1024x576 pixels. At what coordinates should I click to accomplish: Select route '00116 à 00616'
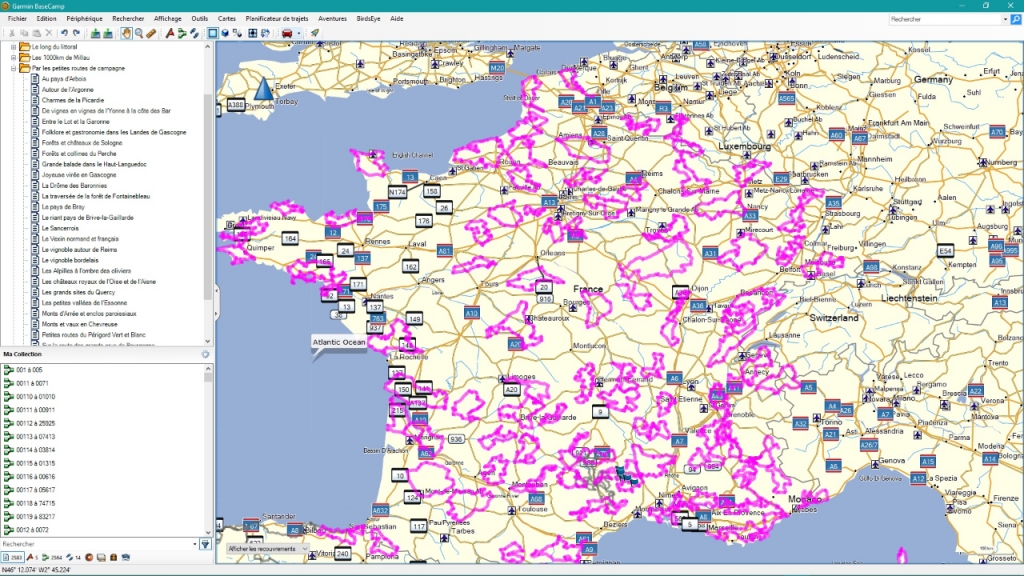[x=35, y=477]
